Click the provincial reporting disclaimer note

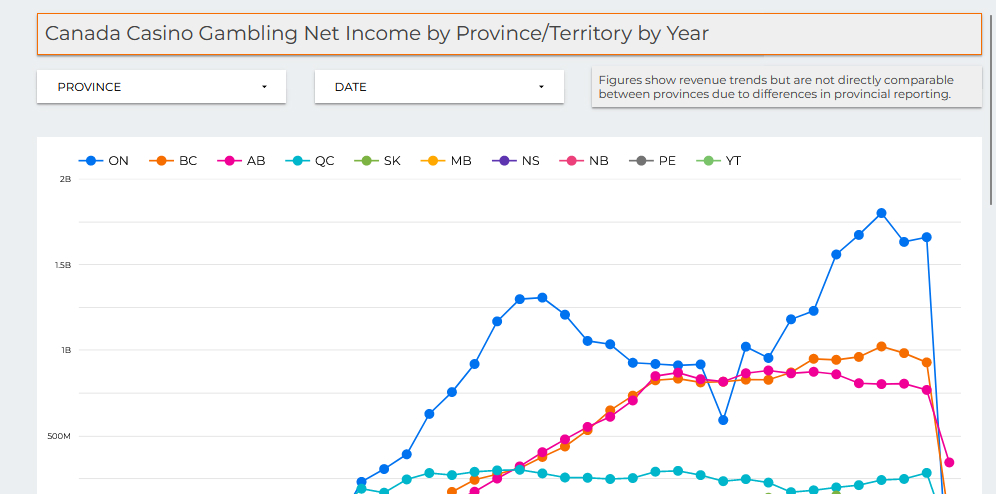point(786,88)
